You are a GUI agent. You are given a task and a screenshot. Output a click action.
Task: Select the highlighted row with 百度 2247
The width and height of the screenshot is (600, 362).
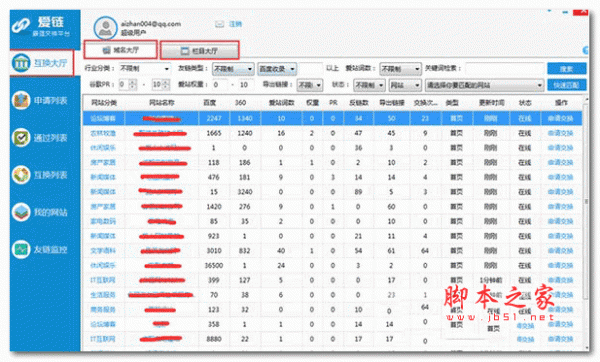[x=333, y=118]
